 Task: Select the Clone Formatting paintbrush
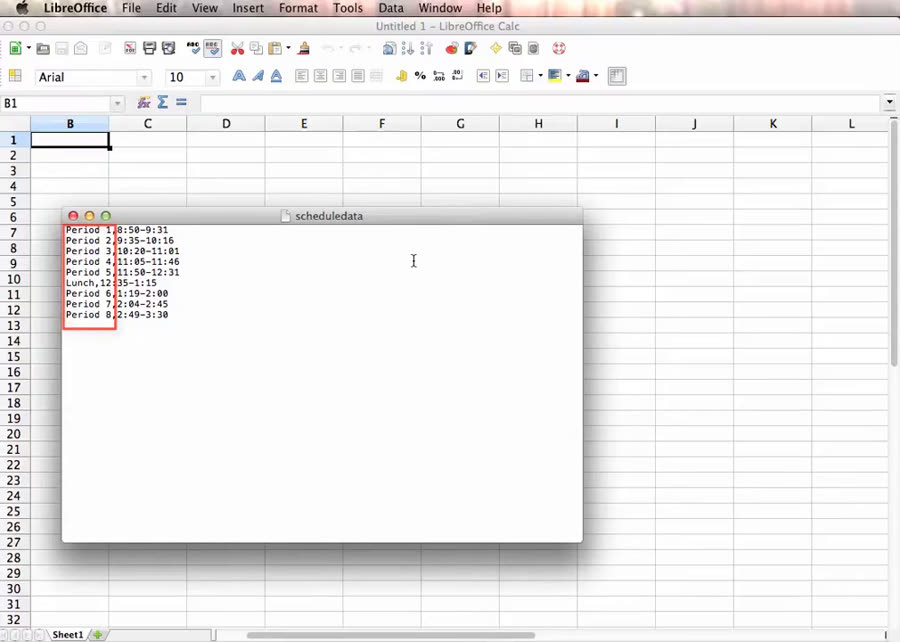click(304, 48)
